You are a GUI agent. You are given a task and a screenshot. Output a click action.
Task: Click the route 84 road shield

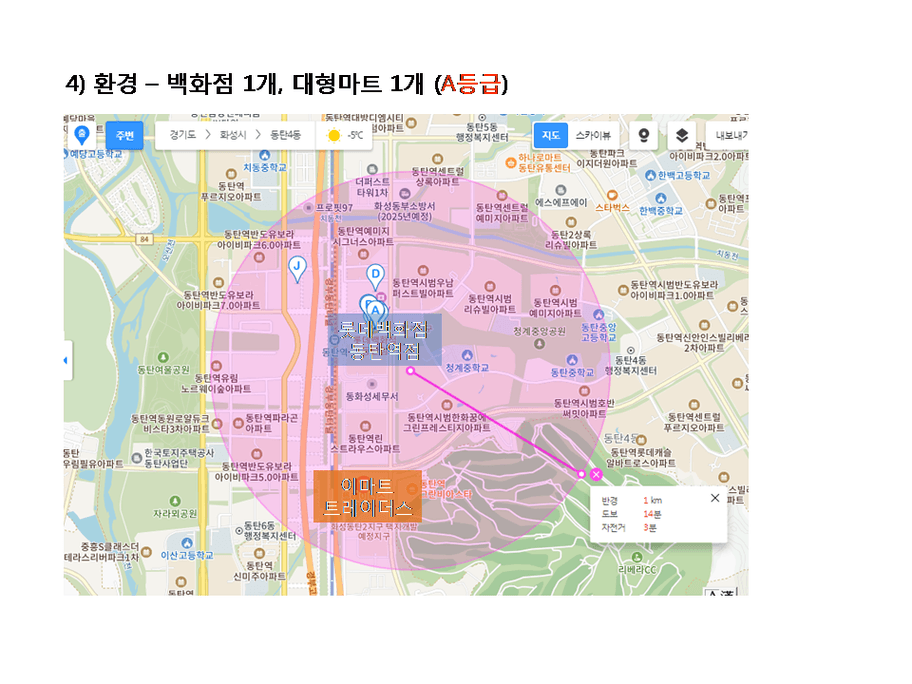click(144, 239)
